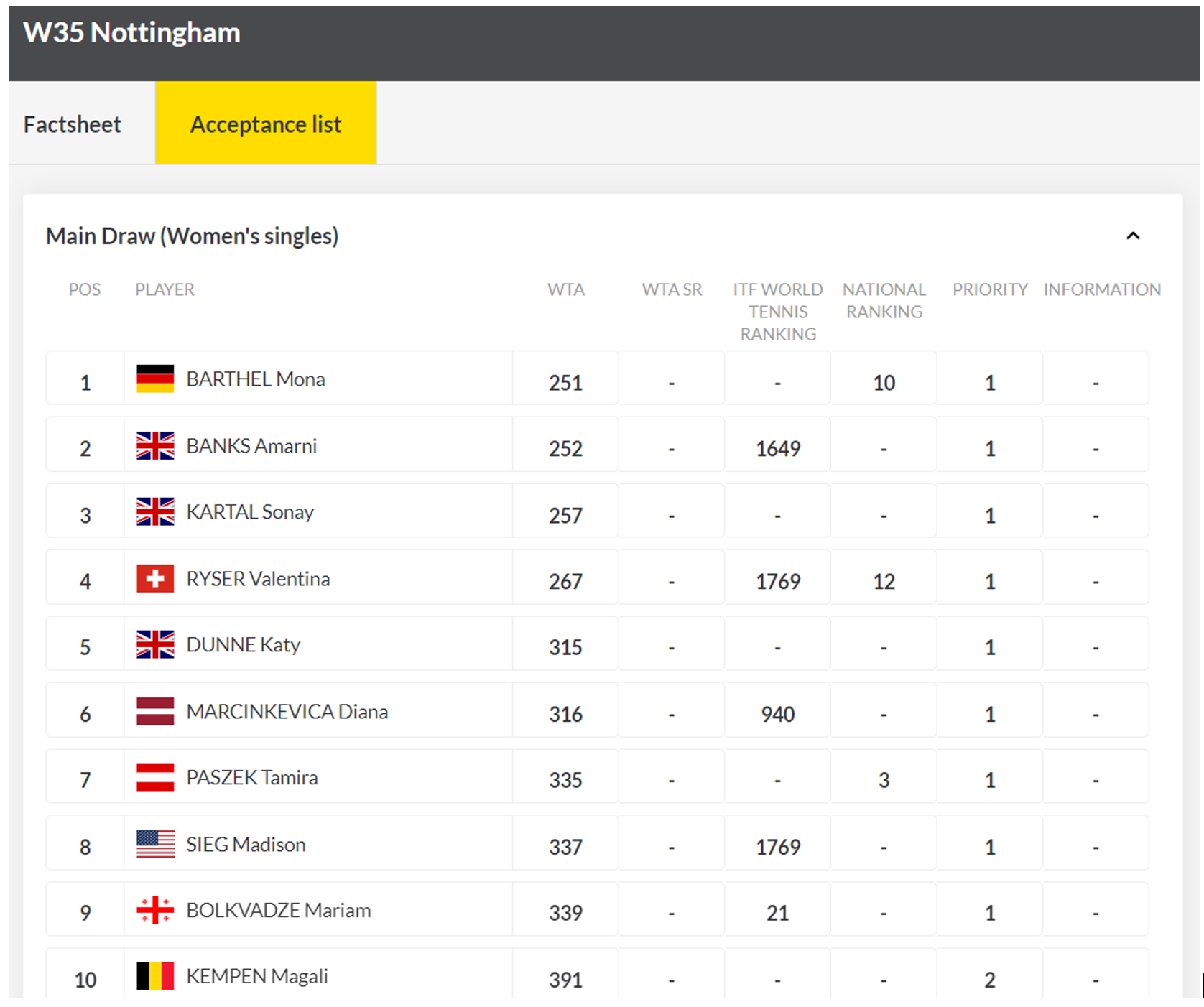Click the UK flag beside DUNNE Katy
This screenshot has height=1007, width=1204.
click(x=155, y=644)
